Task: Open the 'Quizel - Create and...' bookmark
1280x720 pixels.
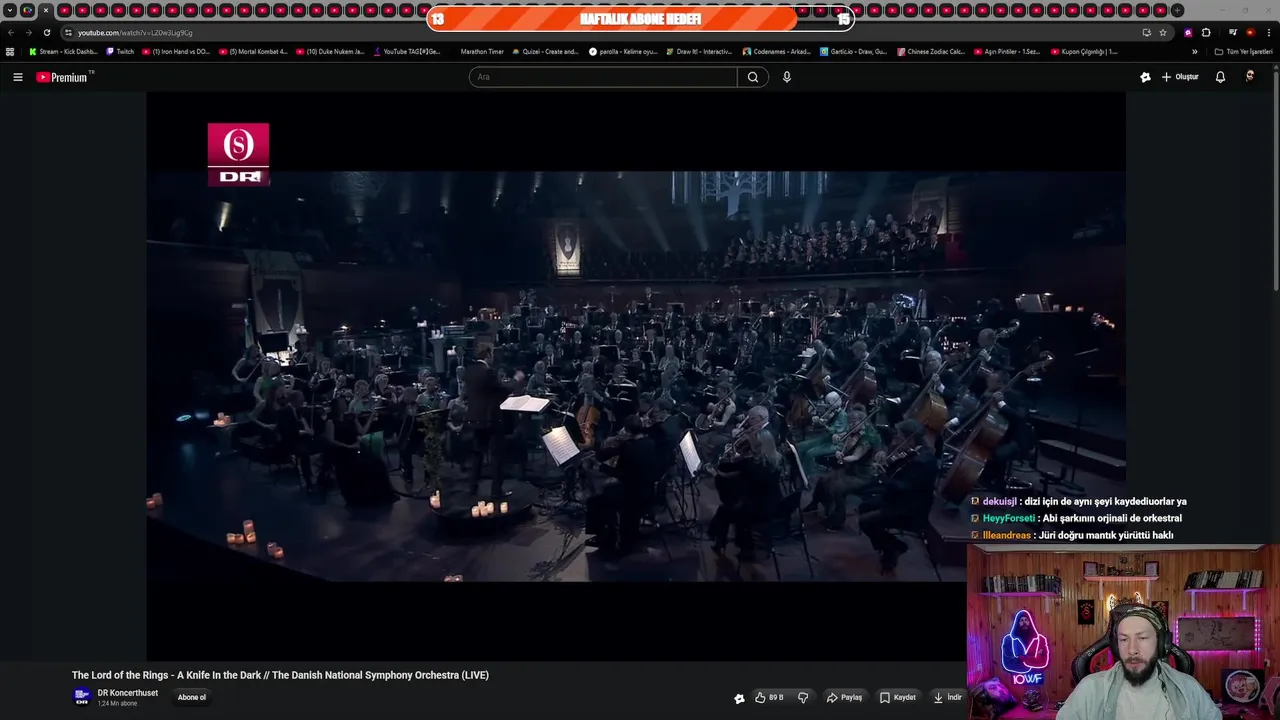Action: point(545,52)
